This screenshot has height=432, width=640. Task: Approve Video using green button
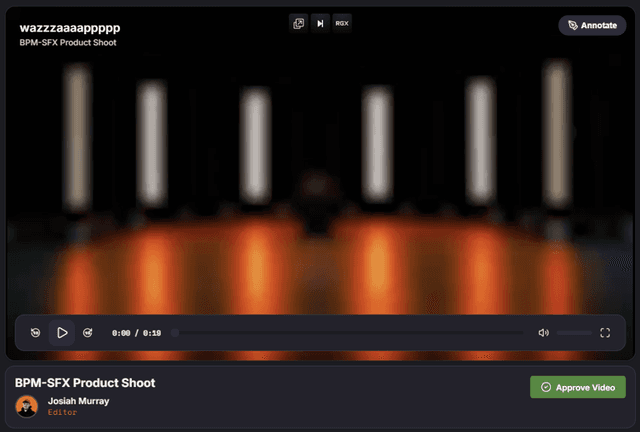tap(578, 387)
